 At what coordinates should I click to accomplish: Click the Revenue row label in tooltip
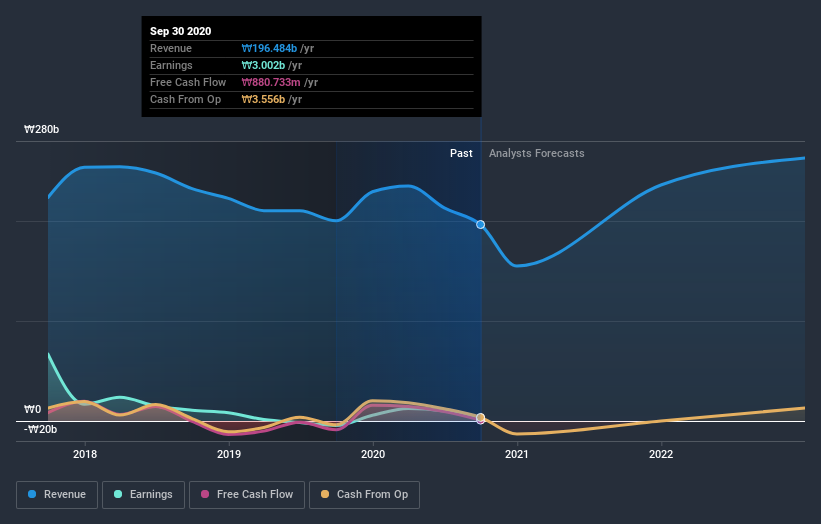(171, 48)
